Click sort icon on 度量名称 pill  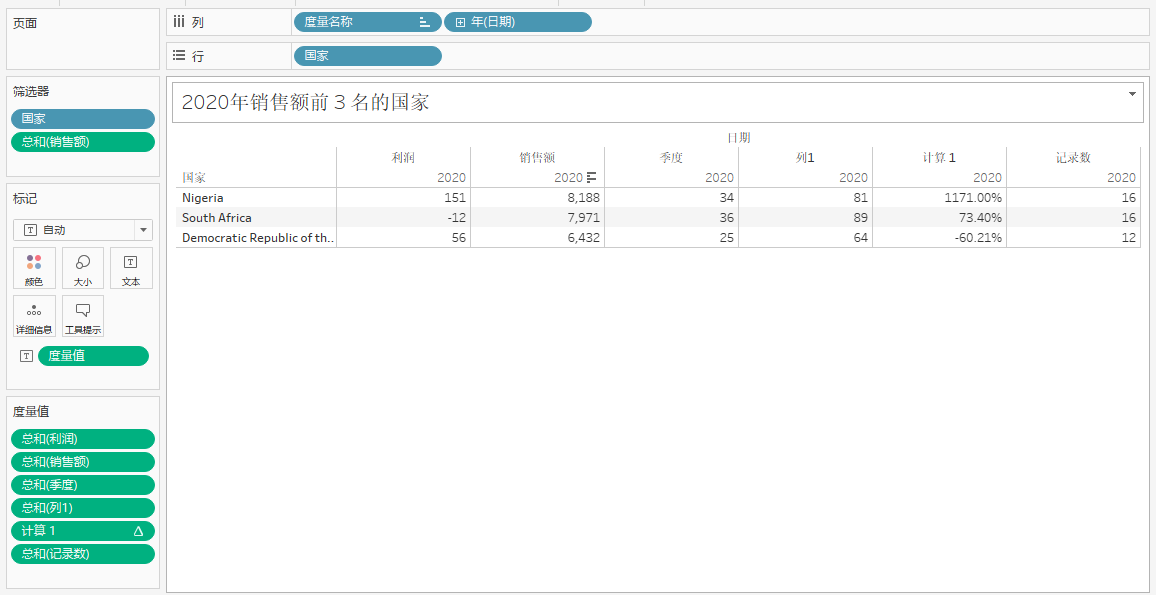tap(425, 22)
